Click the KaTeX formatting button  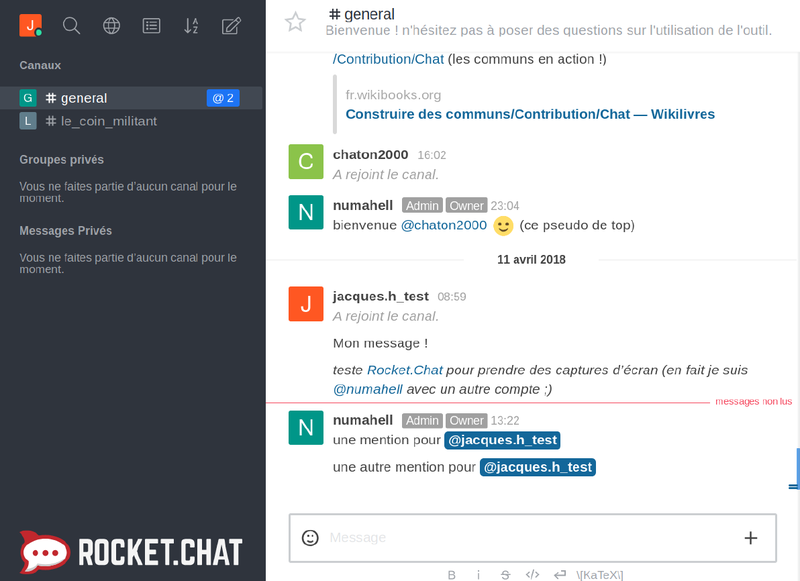coord(600,575)
